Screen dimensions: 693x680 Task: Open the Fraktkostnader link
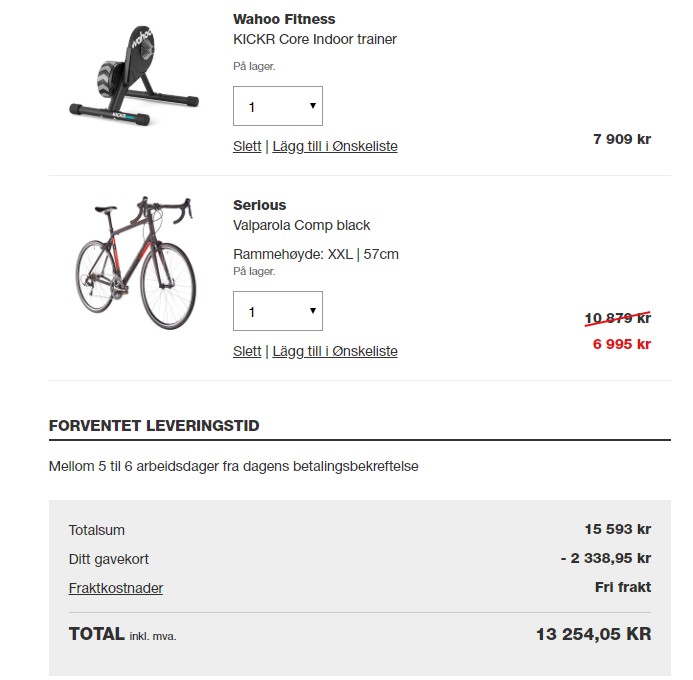(116, 588)
